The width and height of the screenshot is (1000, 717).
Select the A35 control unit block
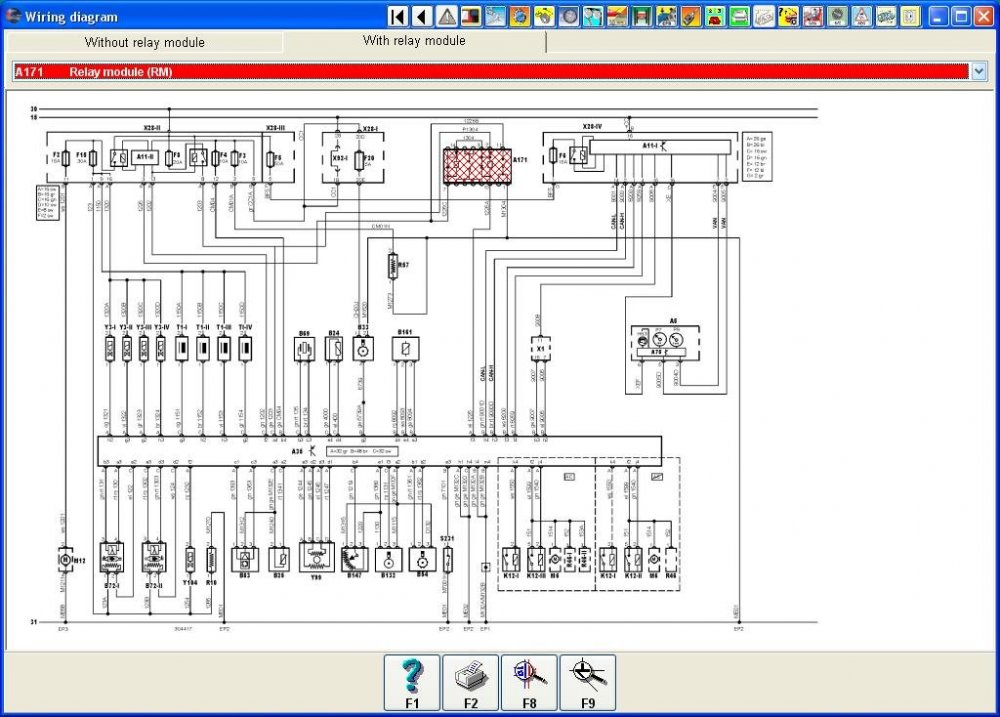pos(379,451)
